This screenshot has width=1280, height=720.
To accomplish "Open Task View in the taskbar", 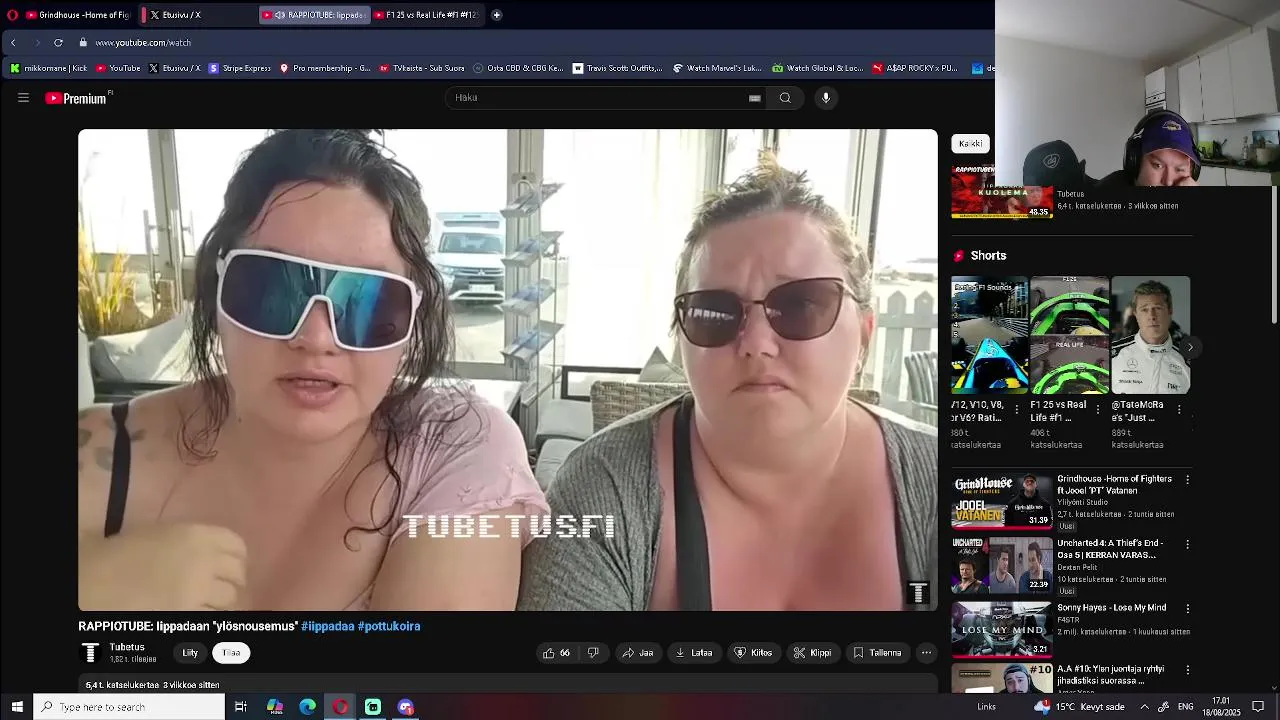I will point(241,707).
